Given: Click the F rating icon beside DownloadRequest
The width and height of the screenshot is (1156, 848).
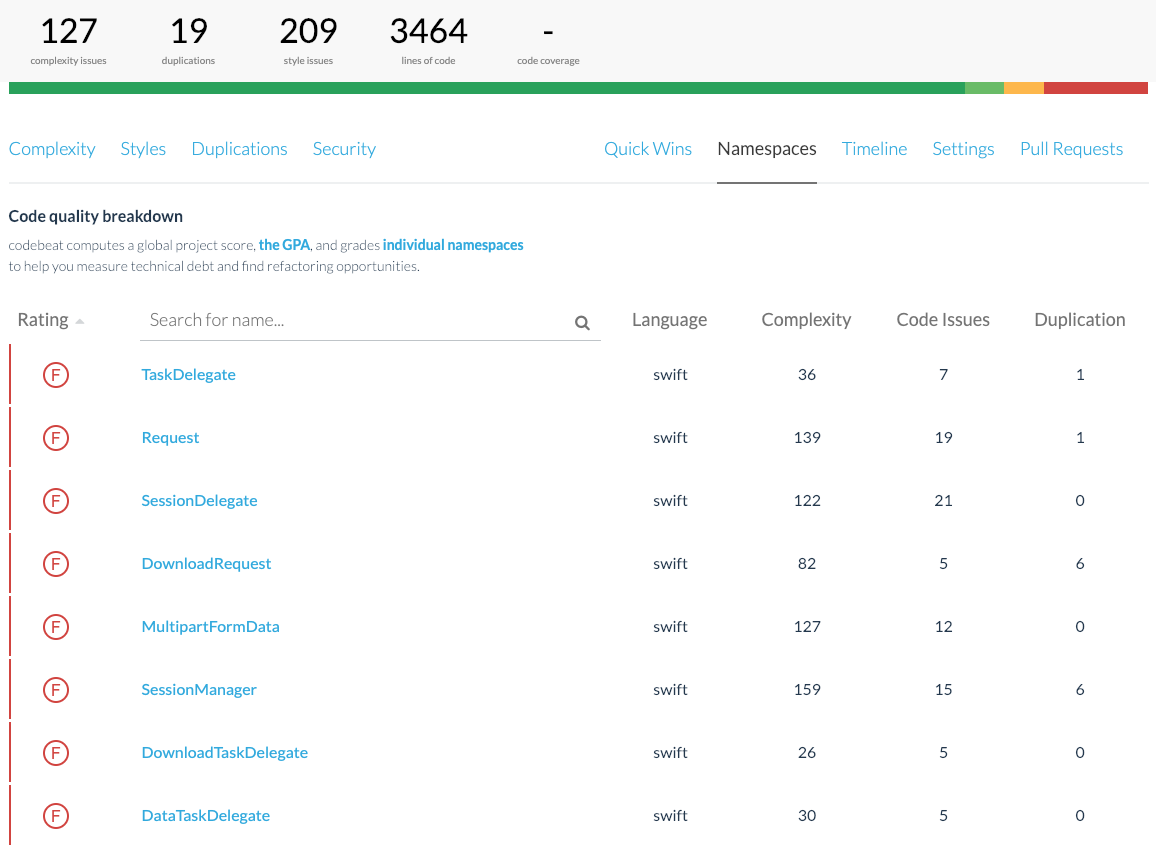Looking at the screenshot, I should pos(56,564).
